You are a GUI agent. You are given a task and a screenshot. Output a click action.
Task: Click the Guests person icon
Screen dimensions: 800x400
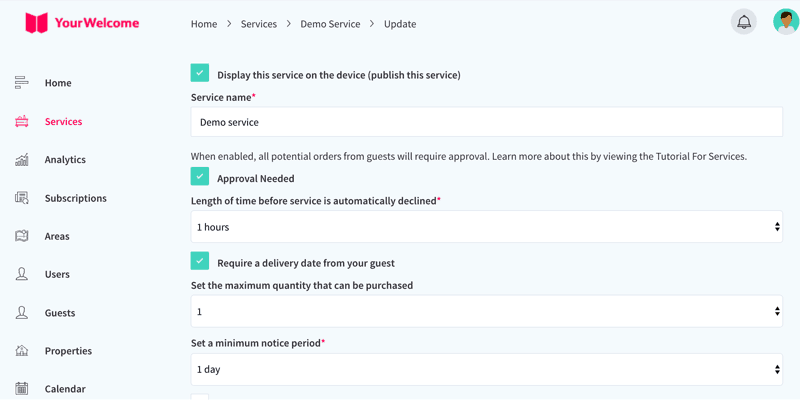(21, 313)
